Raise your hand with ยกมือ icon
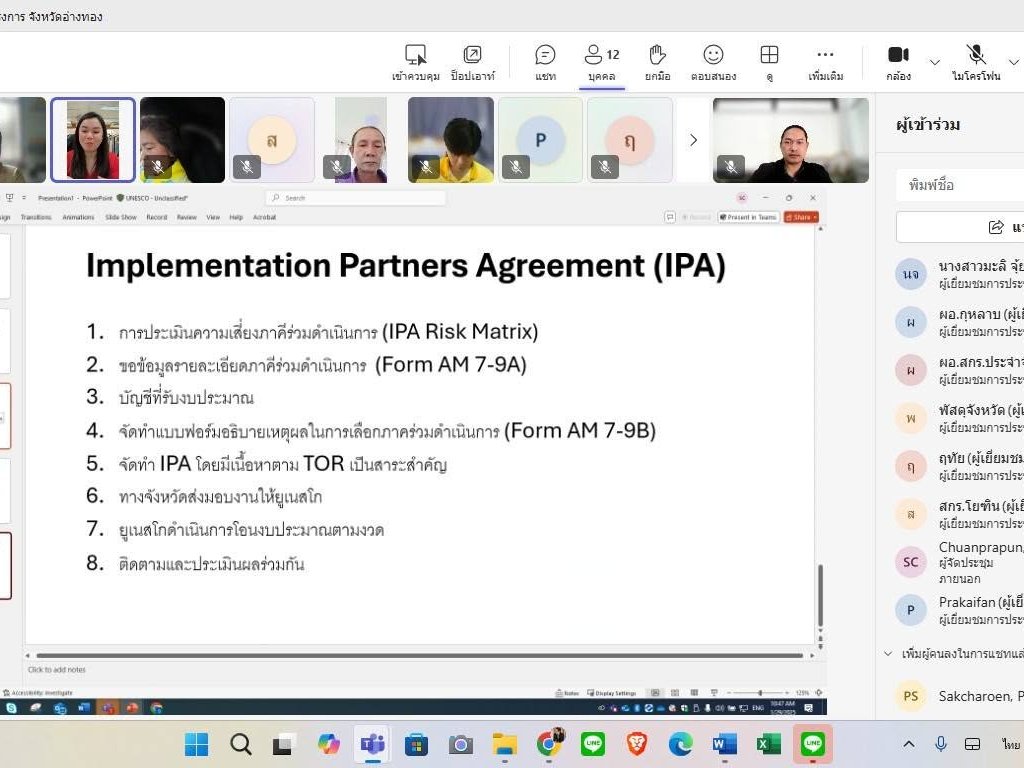 click(x=658, y=63)
